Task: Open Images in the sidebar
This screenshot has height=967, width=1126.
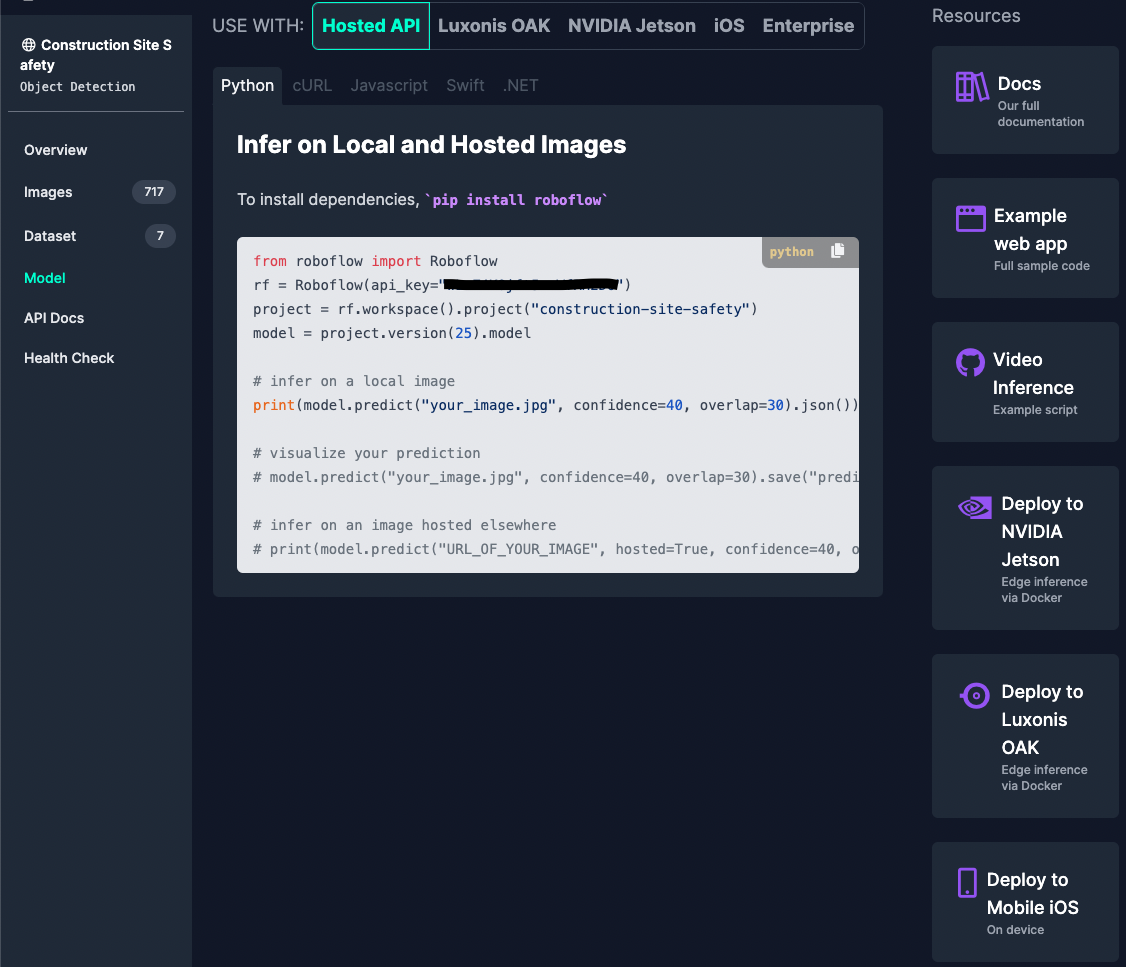Action: [x=48, y=192]
